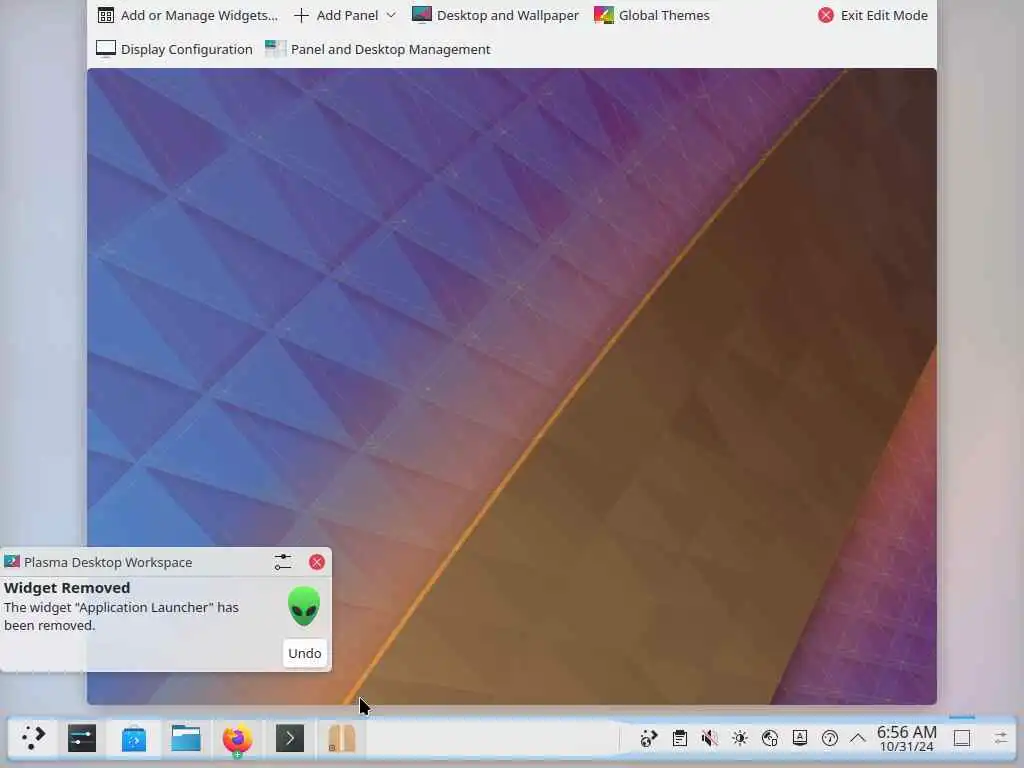Image resolution: width=1024 pixels, height=768 pixels.
Task: Open the digital clock showing 6:56 AM
Action: tap(906, 739)
